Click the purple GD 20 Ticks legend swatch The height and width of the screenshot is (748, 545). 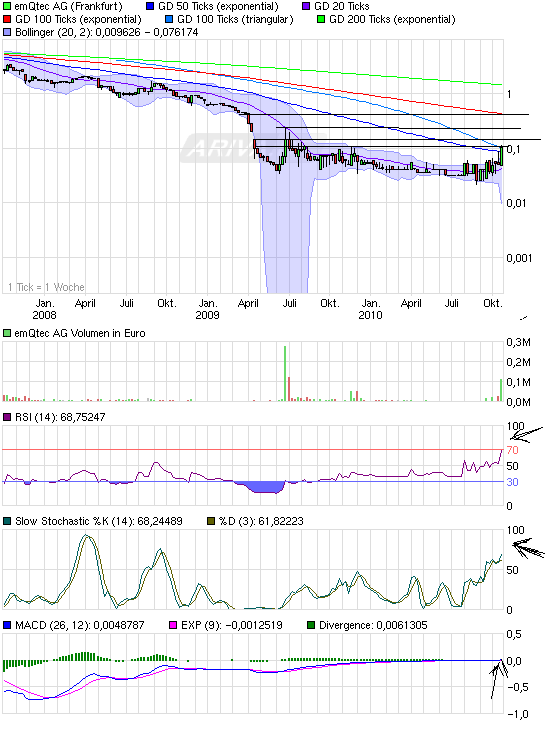pos(306,7)
